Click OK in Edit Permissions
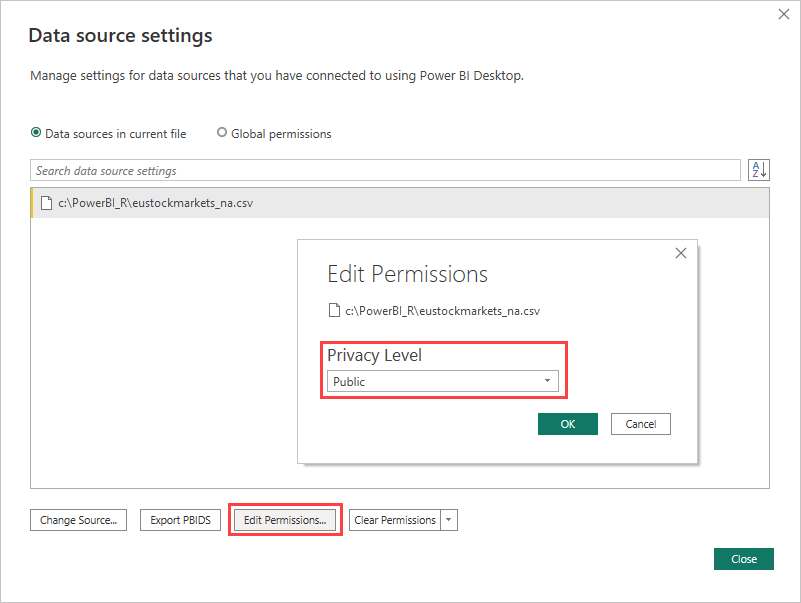Screen dimensions: 801x603 pos(567,424)
